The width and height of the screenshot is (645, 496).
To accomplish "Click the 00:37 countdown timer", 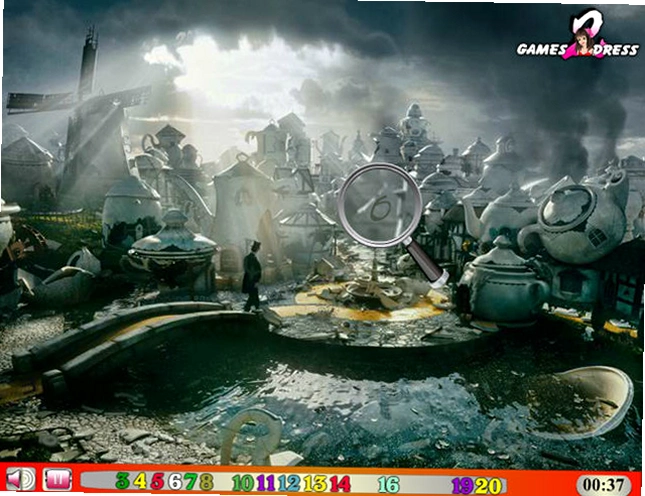I will pyautogui.click(x=603, y=484).
